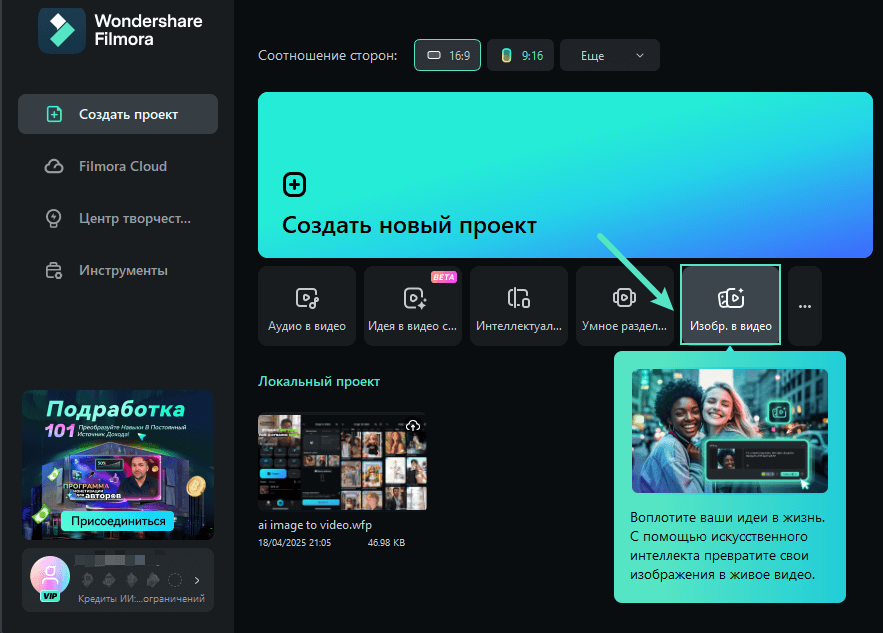Screen dimensions: 883x633
Task: Click the plus icon beside Создать проект
Action: pos(54,114)
